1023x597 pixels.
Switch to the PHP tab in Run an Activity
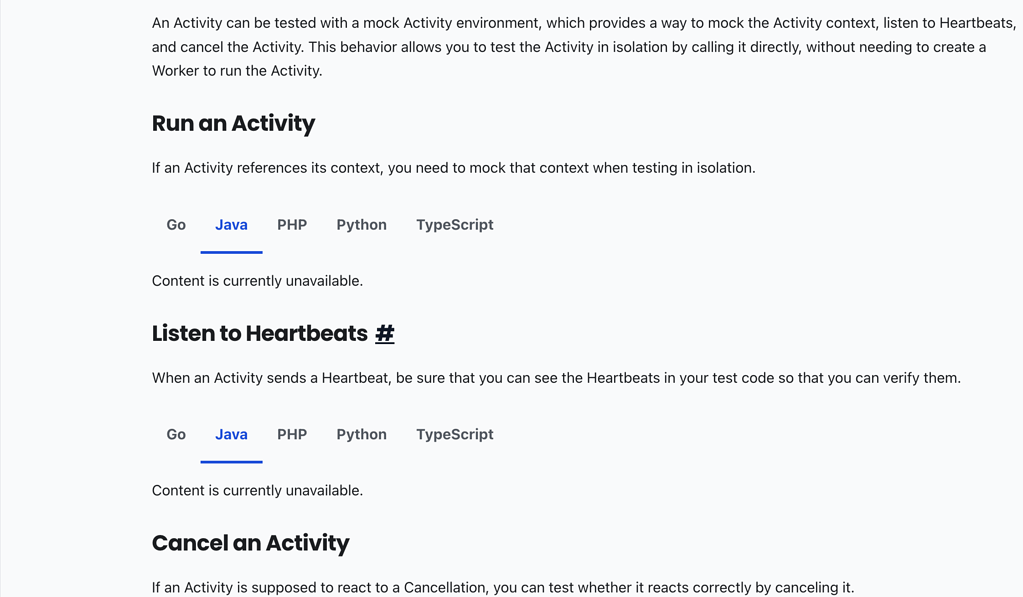coord(292,224)
